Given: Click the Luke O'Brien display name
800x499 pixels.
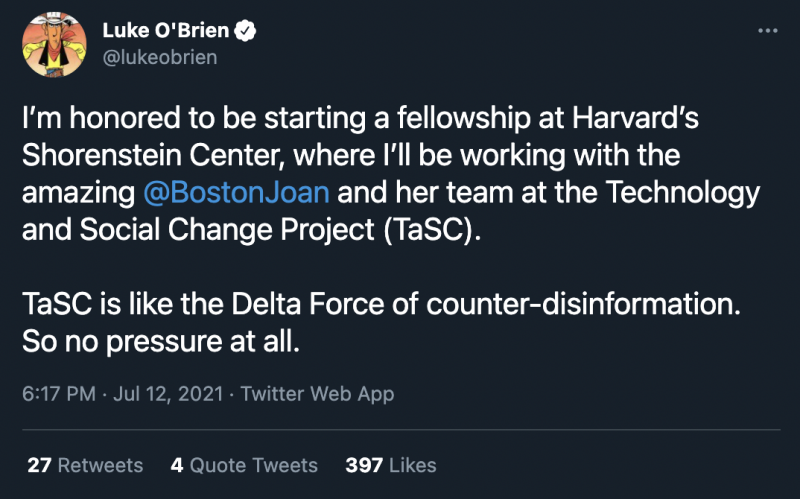Looking at the screenshot, I should [165, 32].
